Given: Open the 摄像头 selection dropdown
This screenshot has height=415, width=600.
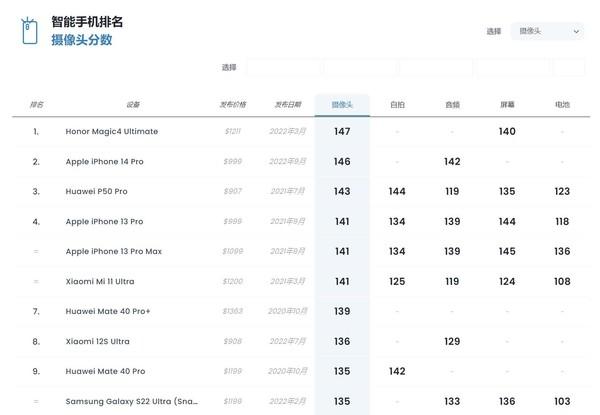Looking at the screenshot, I should click(x=548, y=31).
